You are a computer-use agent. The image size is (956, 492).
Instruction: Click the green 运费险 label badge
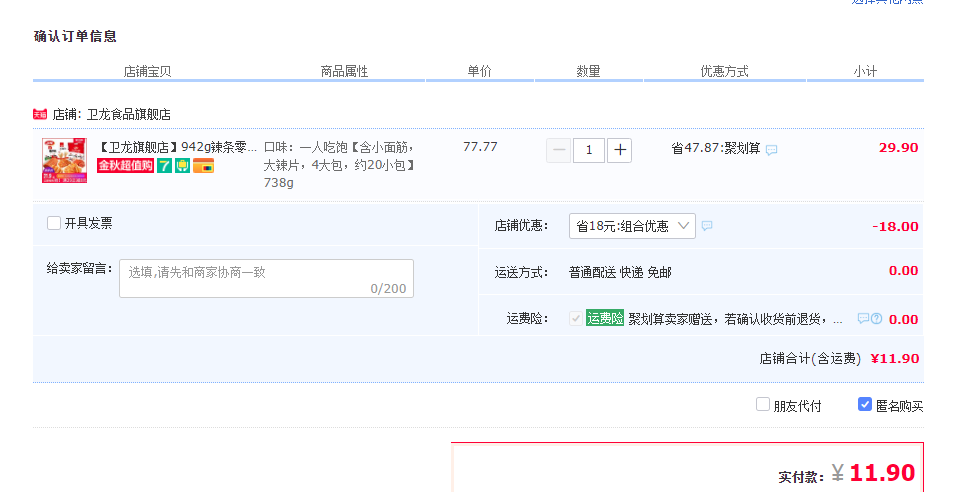(x=605, y=318)
